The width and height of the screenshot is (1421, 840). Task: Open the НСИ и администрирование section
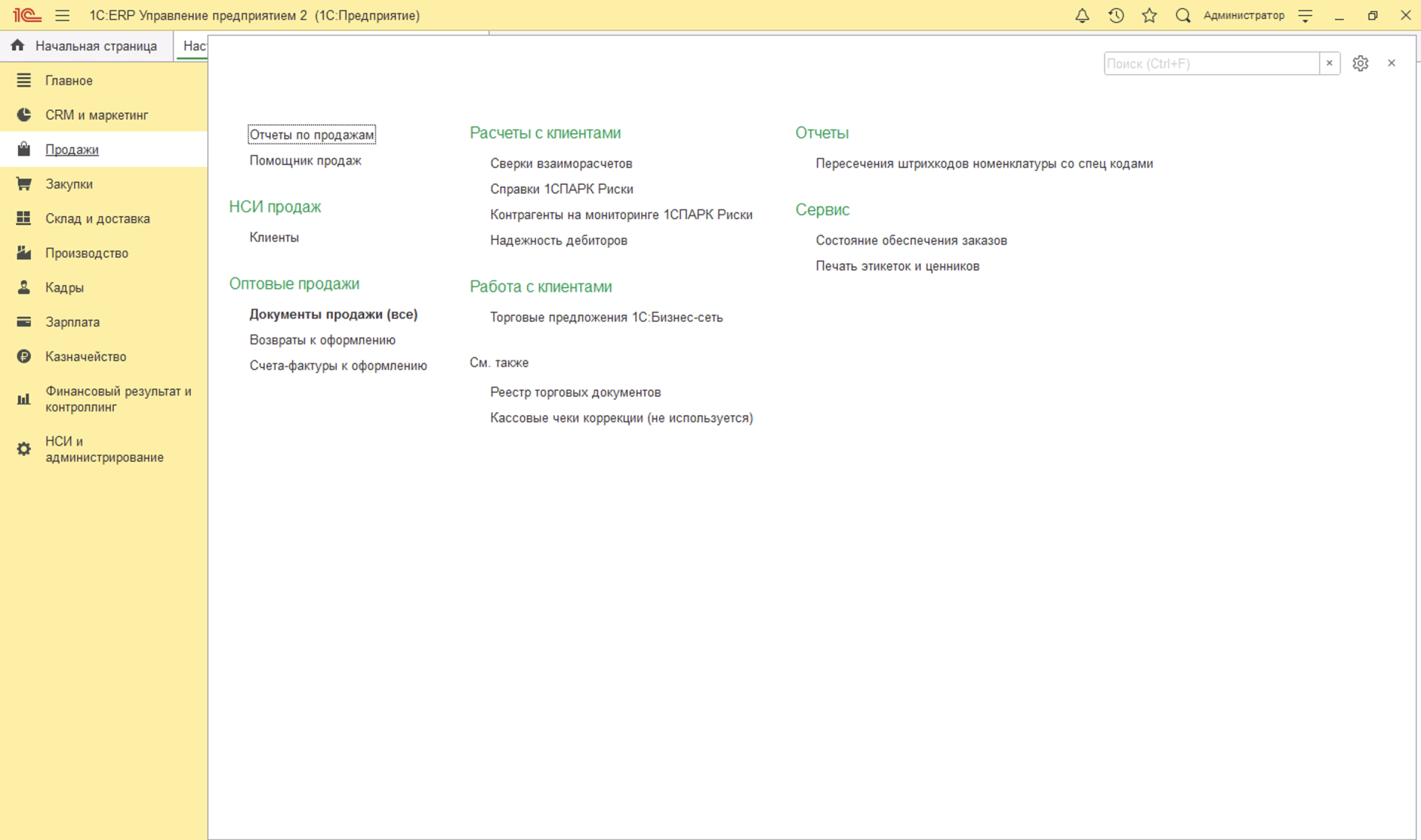(x=104, y=449)
